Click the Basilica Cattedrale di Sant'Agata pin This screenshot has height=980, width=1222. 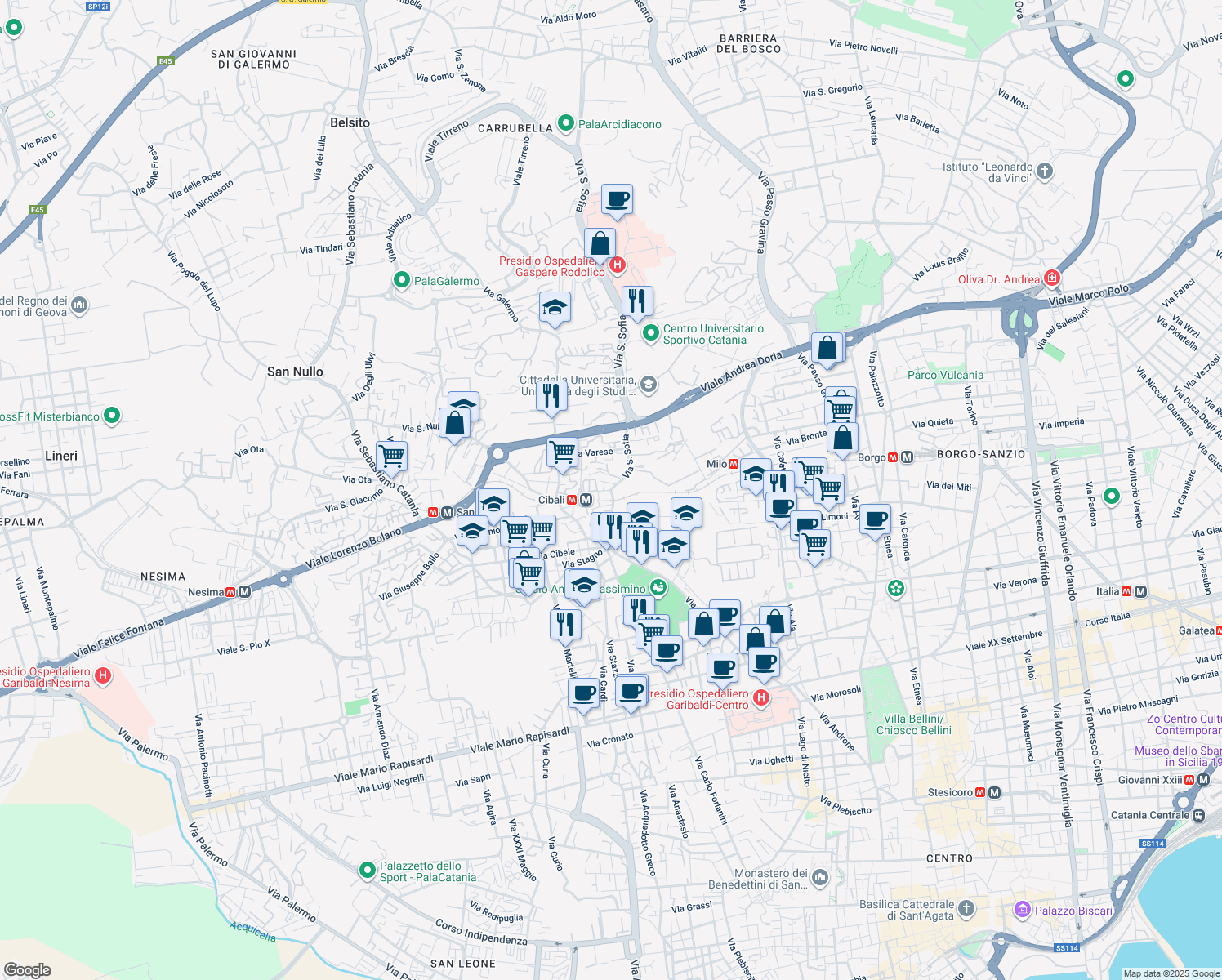pos(966,908)
